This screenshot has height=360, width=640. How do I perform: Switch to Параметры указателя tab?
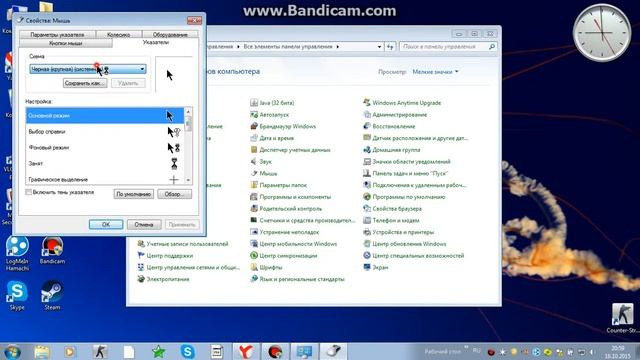[x=57, y=35]
